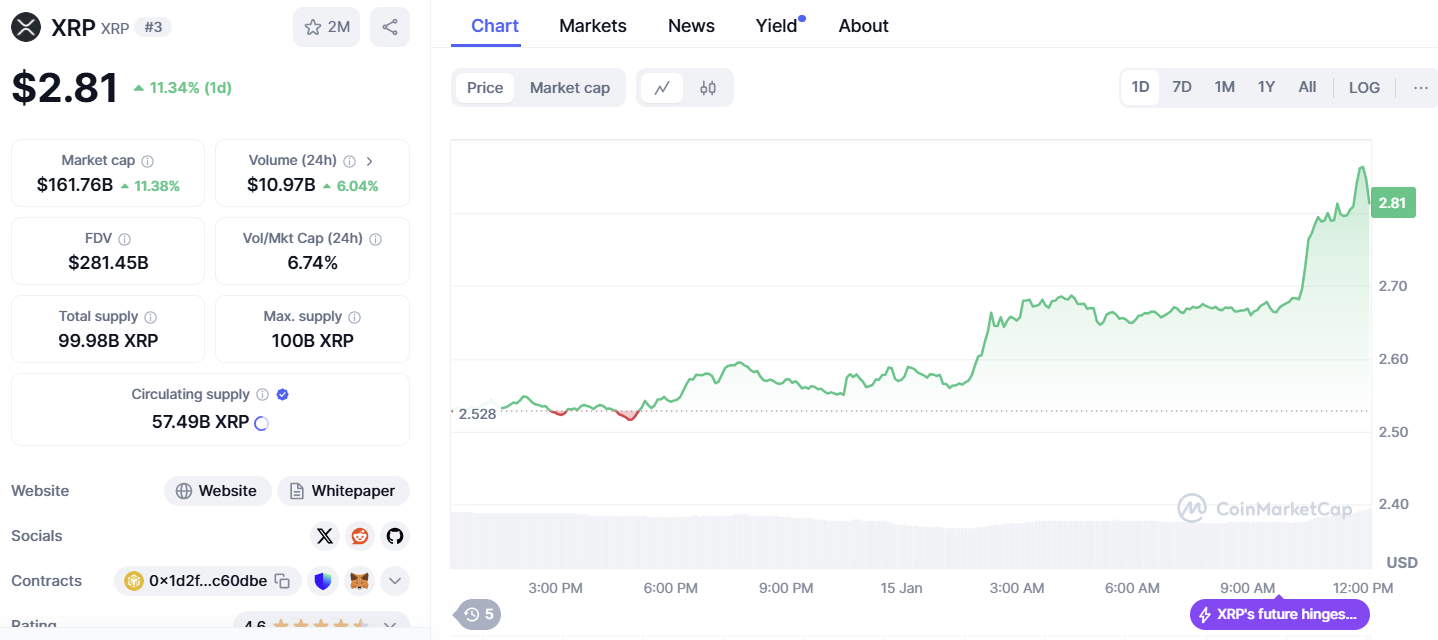Click the history events badge showing 5

click(x=478, y=614)
